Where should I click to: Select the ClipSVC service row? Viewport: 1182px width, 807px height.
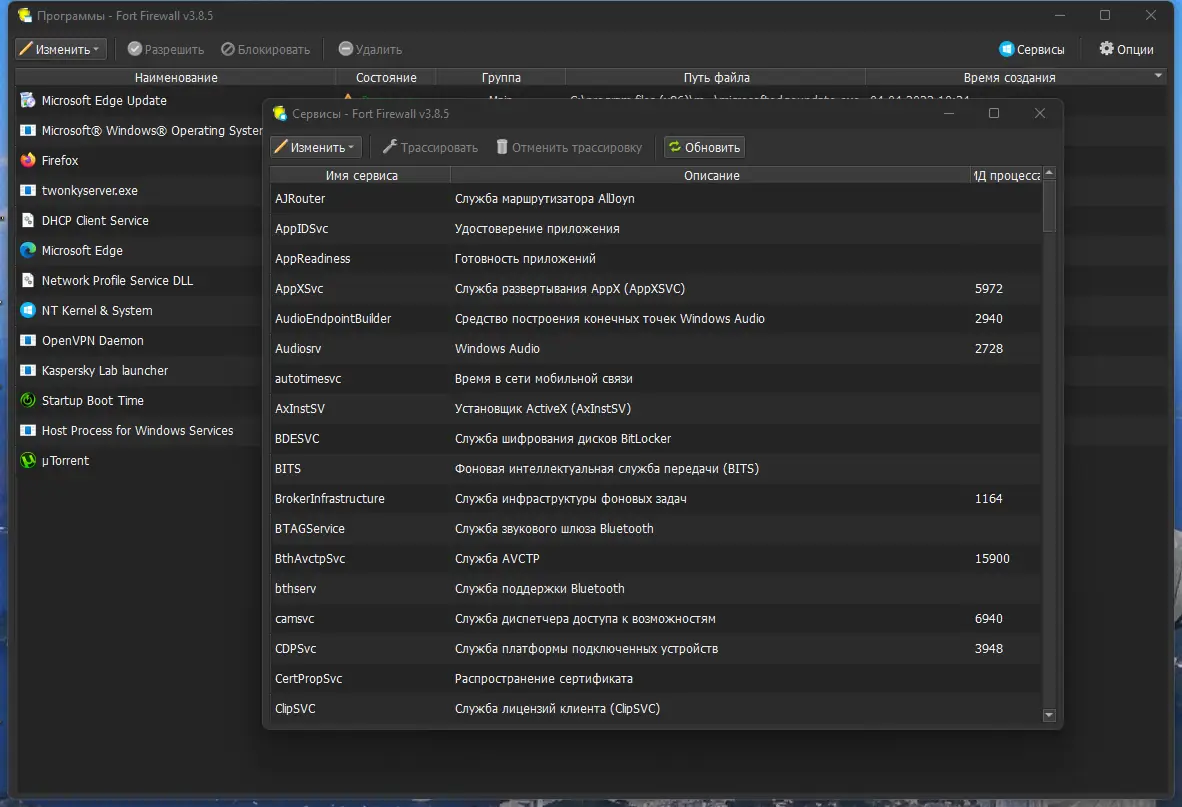tap(656, 708)
